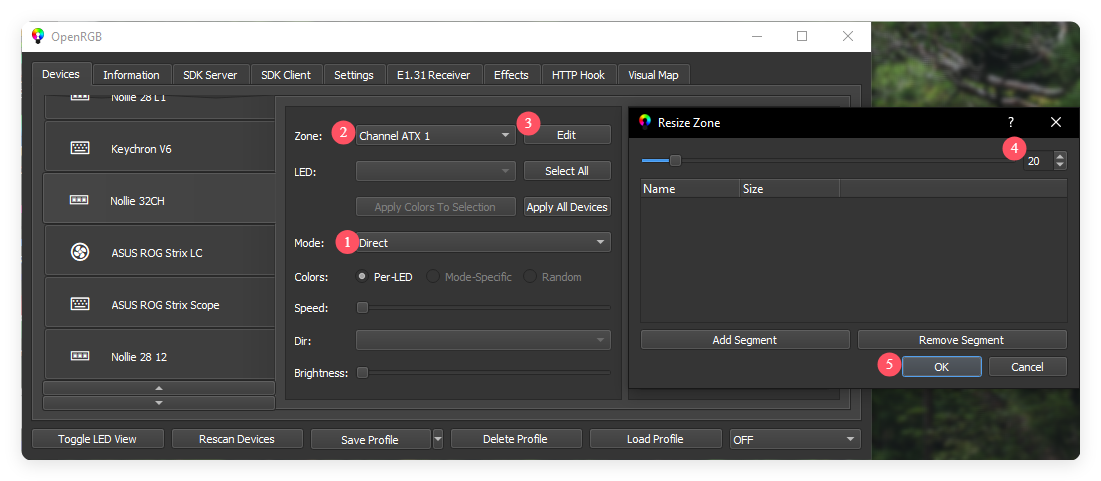This screenshot has height=481, width=1101.
Task: Cancel the Resize Zone dialog
Action: (x=1028, y=367)
